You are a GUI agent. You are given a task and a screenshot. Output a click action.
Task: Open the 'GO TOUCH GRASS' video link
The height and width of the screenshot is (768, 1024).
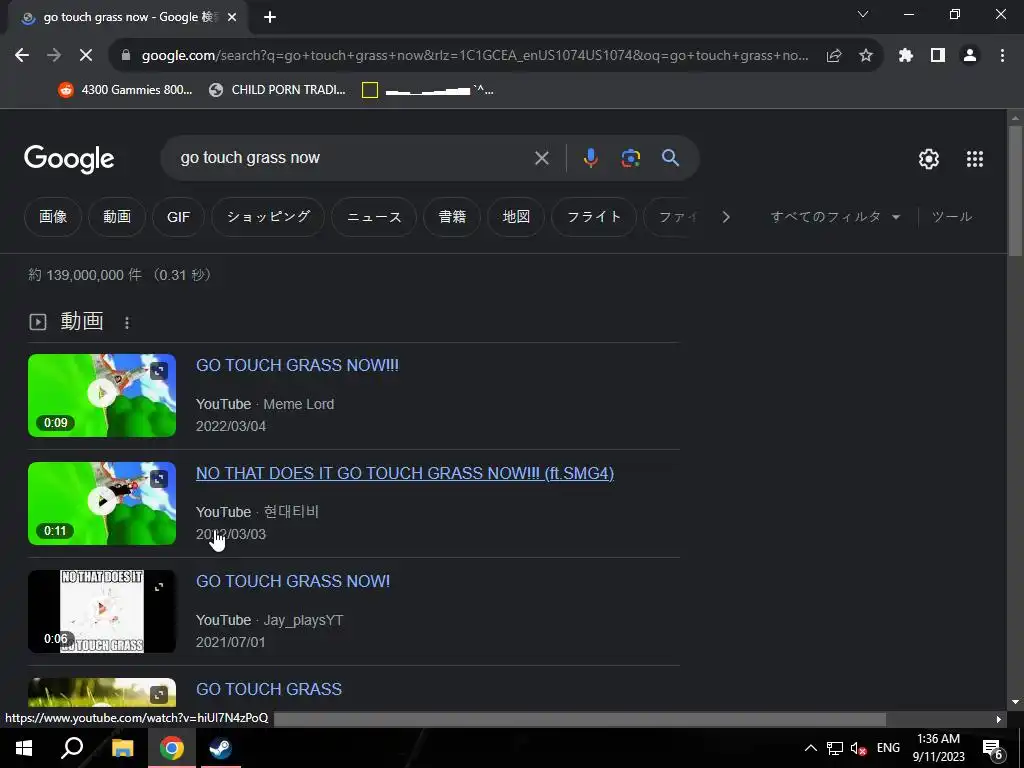268,689
